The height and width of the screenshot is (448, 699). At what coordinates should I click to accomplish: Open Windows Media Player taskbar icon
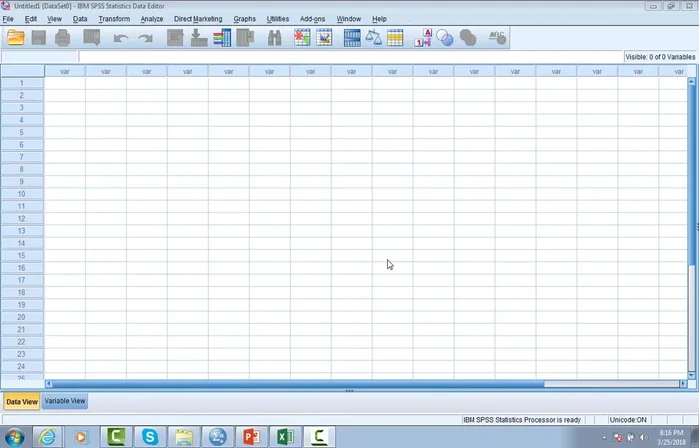(x=81, y=437)
